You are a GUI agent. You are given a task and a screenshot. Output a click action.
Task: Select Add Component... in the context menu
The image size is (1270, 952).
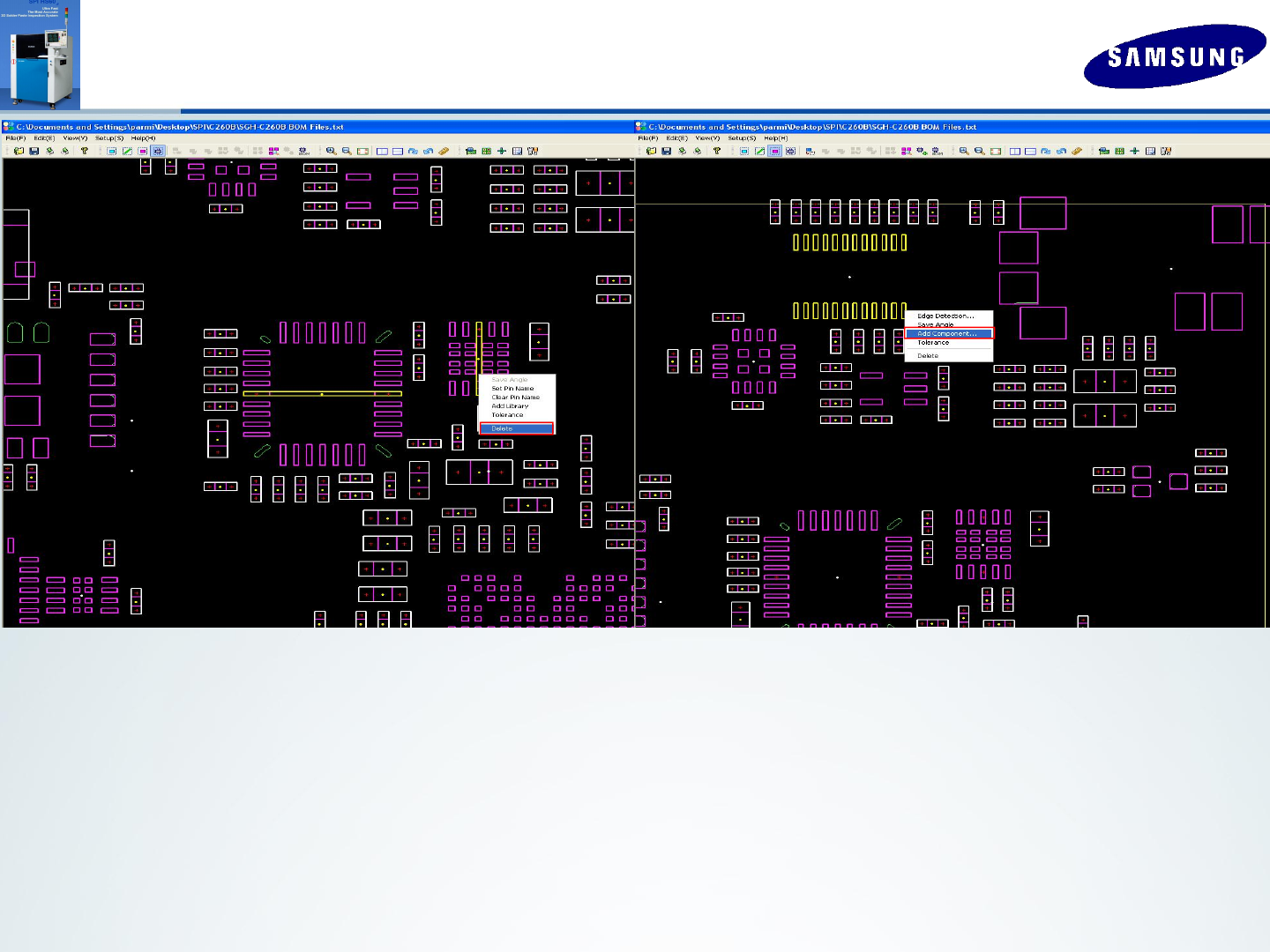(949, 333)
